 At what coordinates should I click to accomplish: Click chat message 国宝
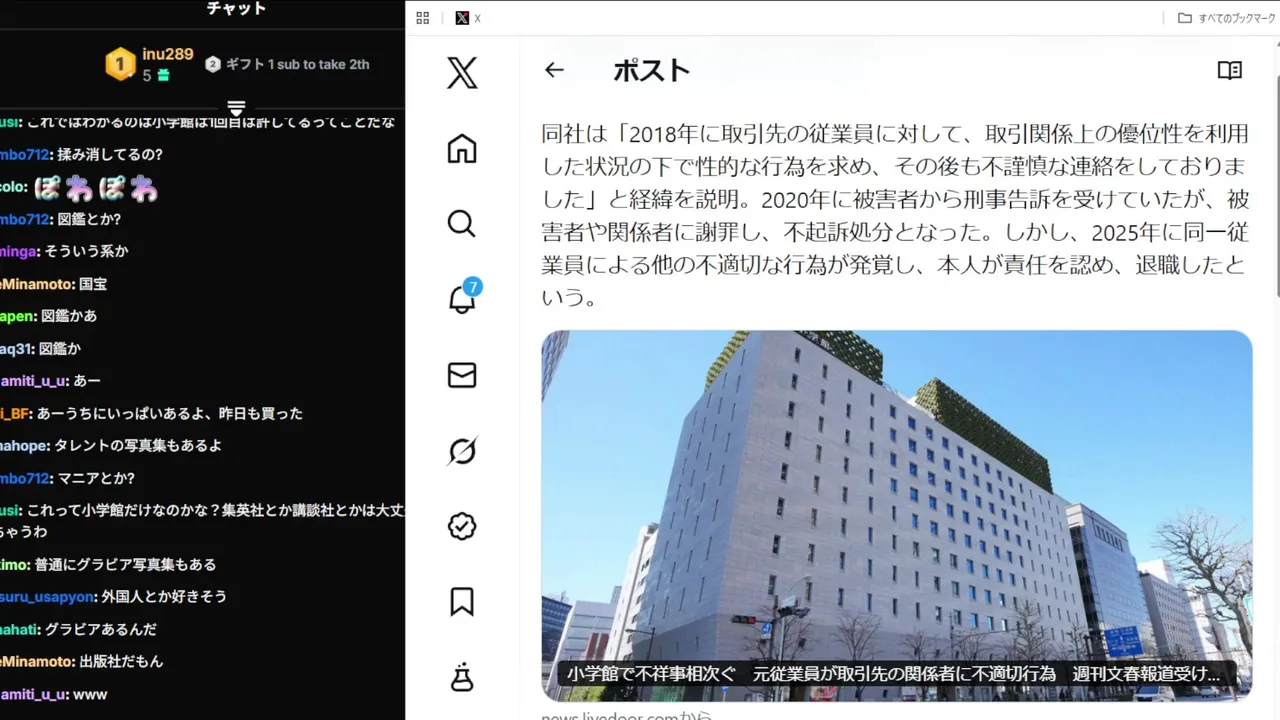(93, 284)
